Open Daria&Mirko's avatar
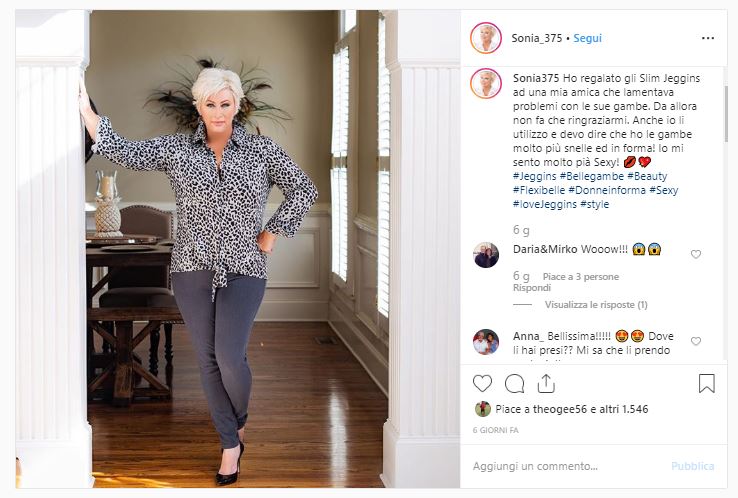Image resolution: width=738 pixels, height=498 pixels. click(x=486, y=255)
